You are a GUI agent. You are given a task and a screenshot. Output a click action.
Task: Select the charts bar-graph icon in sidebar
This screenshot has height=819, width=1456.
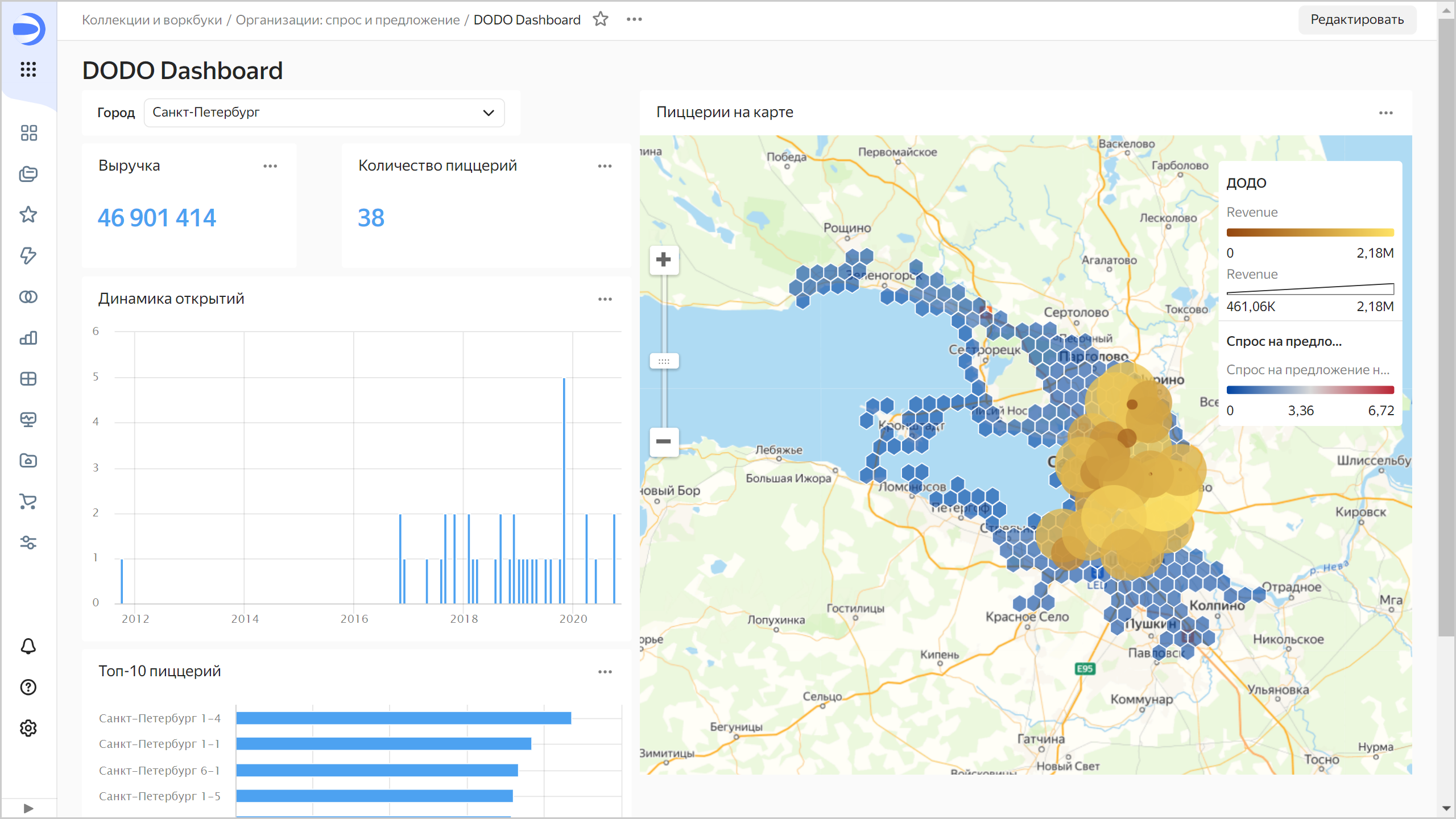[x=28, y=338]
